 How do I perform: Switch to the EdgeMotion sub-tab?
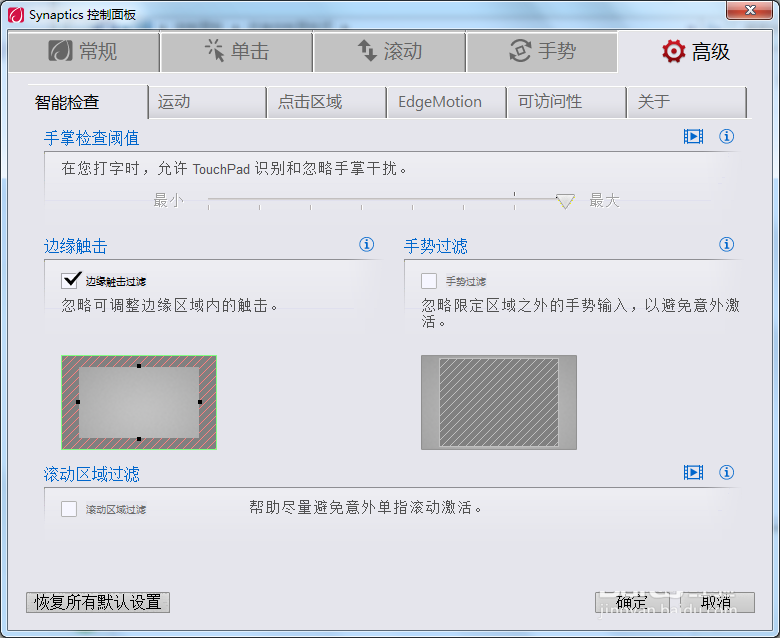447,102
